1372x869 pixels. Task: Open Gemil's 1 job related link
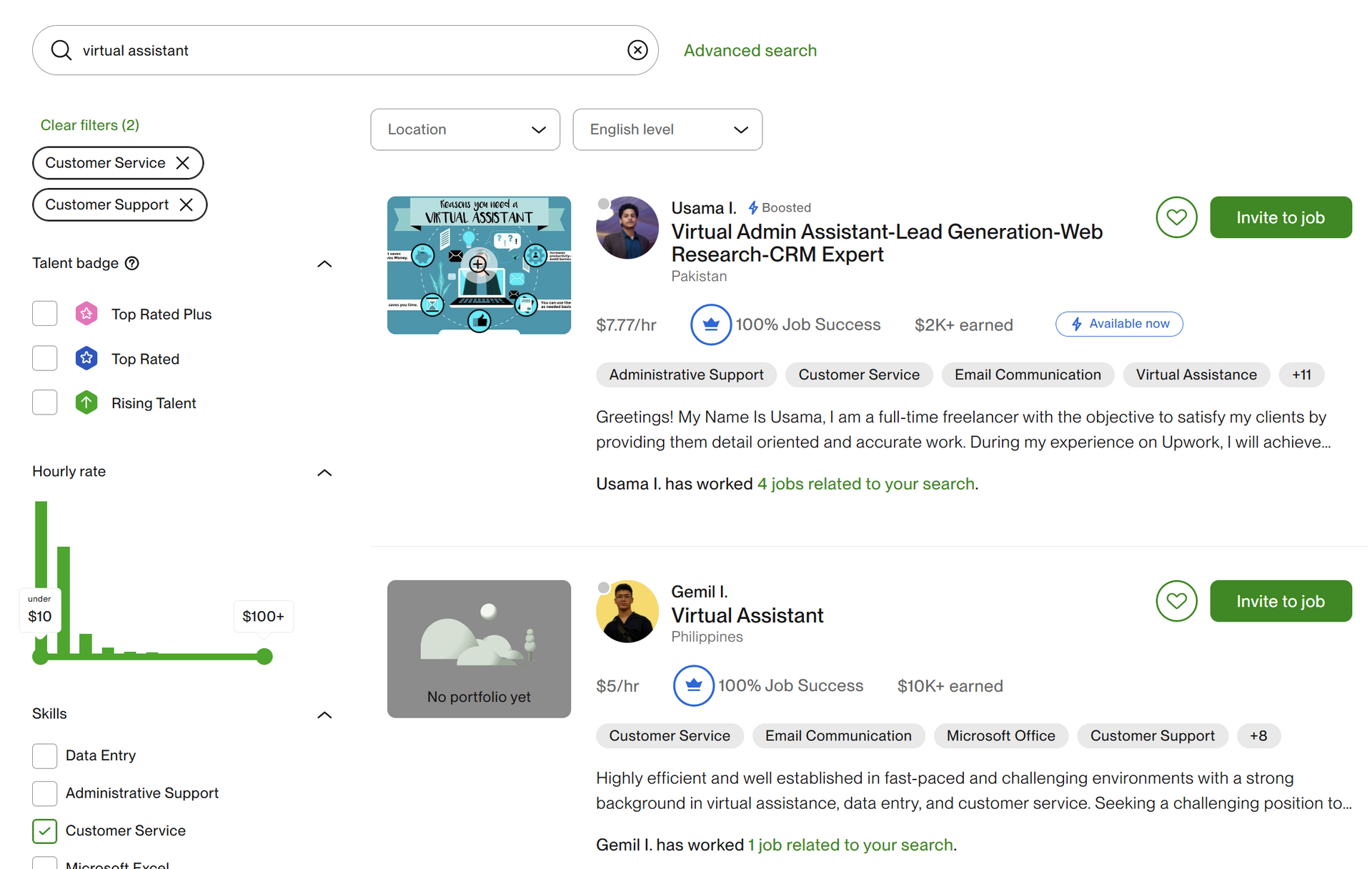click(x=850, y=845)
